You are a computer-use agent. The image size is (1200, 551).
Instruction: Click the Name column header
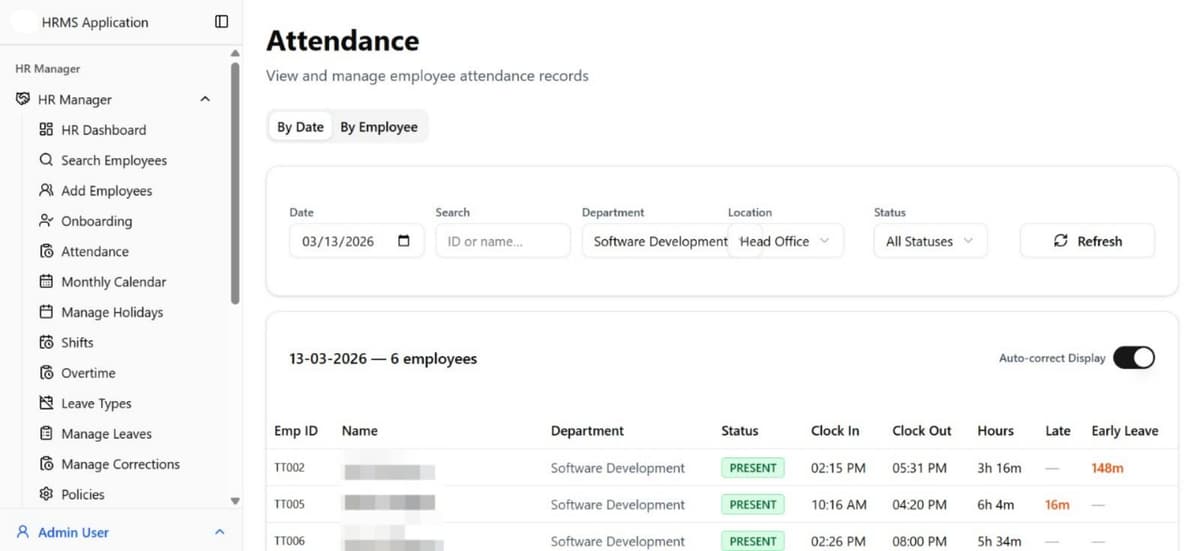(x=360, y=431)
